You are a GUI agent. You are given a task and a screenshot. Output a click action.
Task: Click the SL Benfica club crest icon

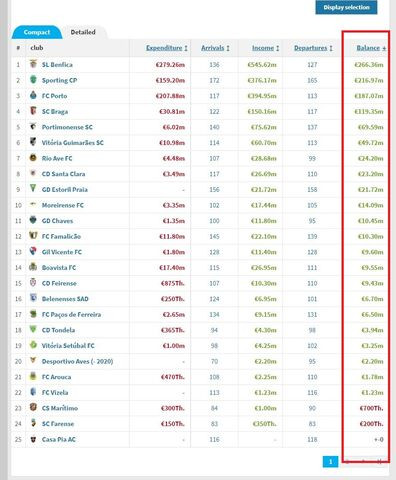(33, 64)
